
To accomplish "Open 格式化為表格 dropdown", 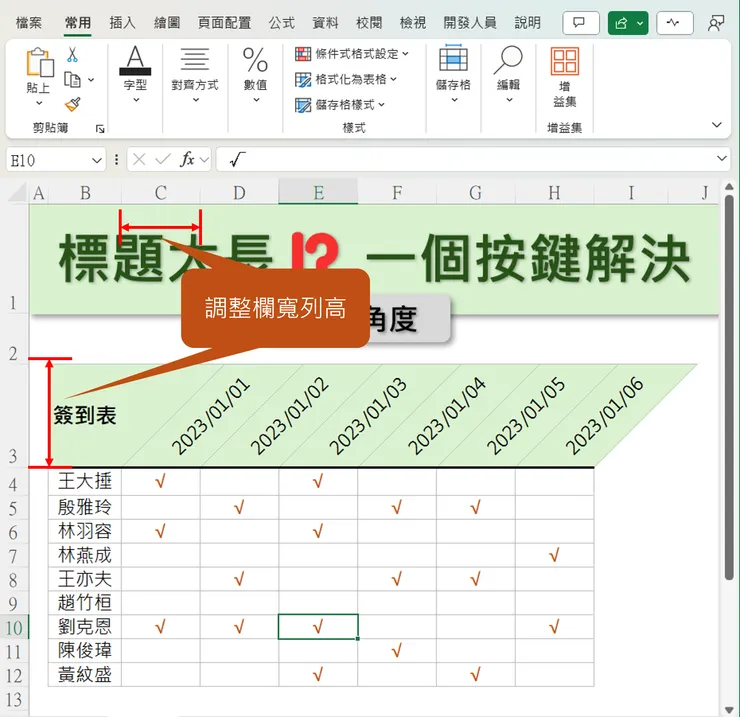I will pos(345,79).
